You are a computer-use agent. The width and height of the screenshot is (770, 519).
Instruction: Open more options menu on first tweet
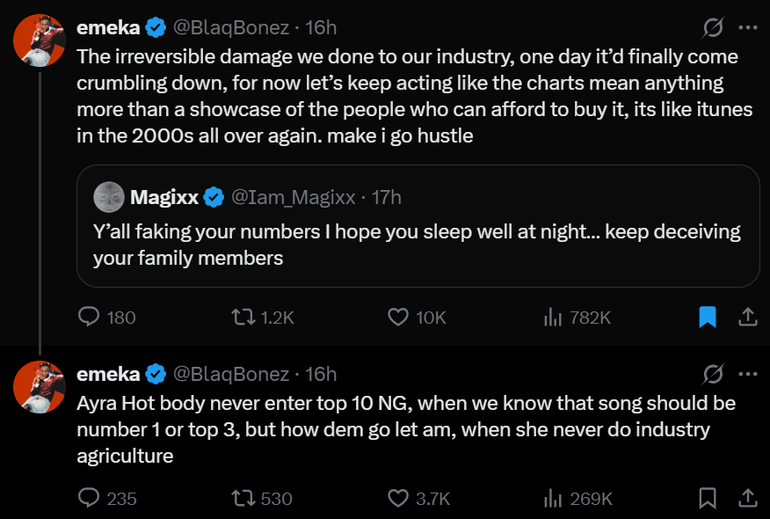746,27
